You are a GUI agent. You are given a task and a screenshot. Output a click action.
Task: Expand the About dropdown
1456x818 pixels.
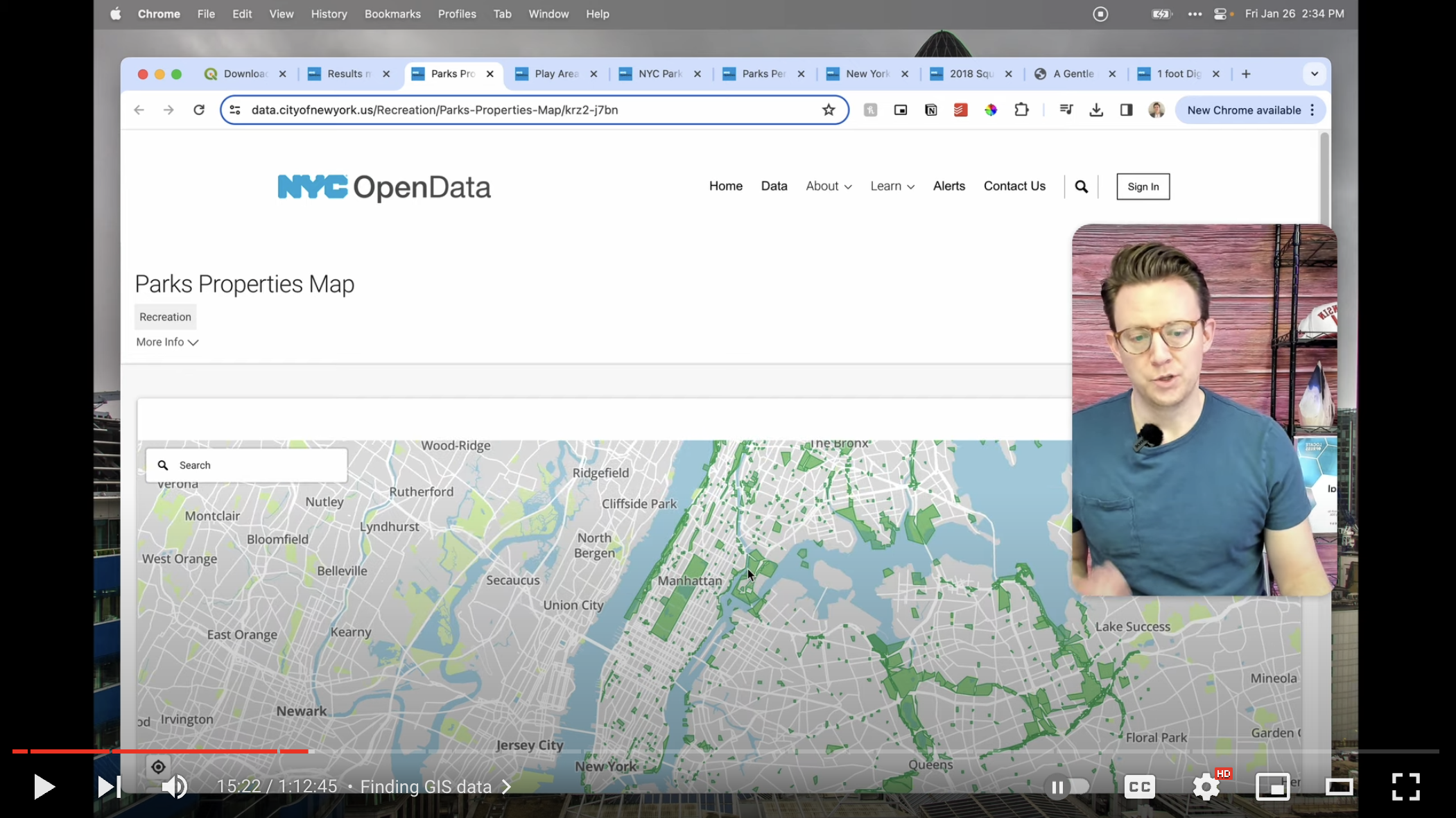point(829,186)
